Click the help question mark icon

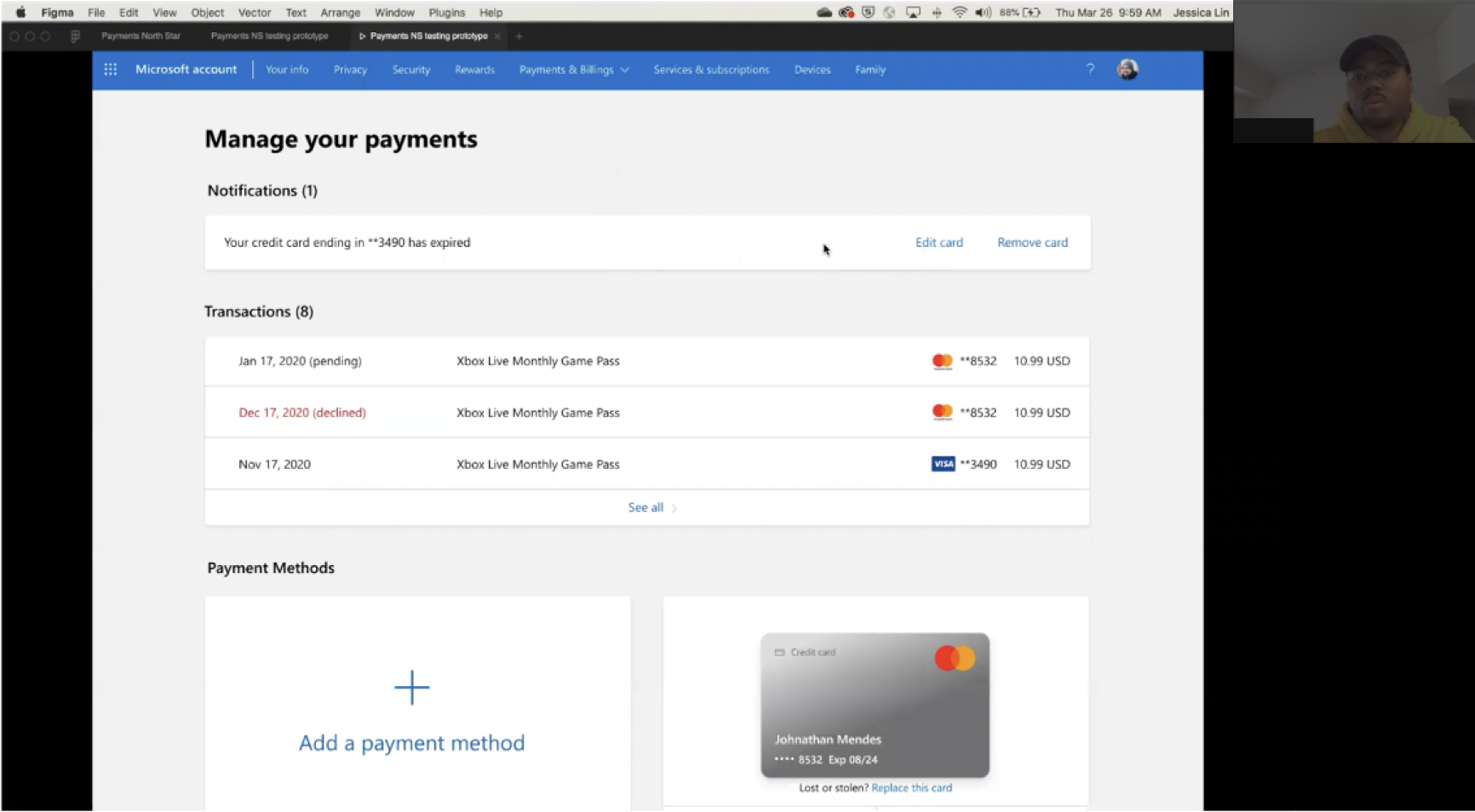coord(1090,70)
